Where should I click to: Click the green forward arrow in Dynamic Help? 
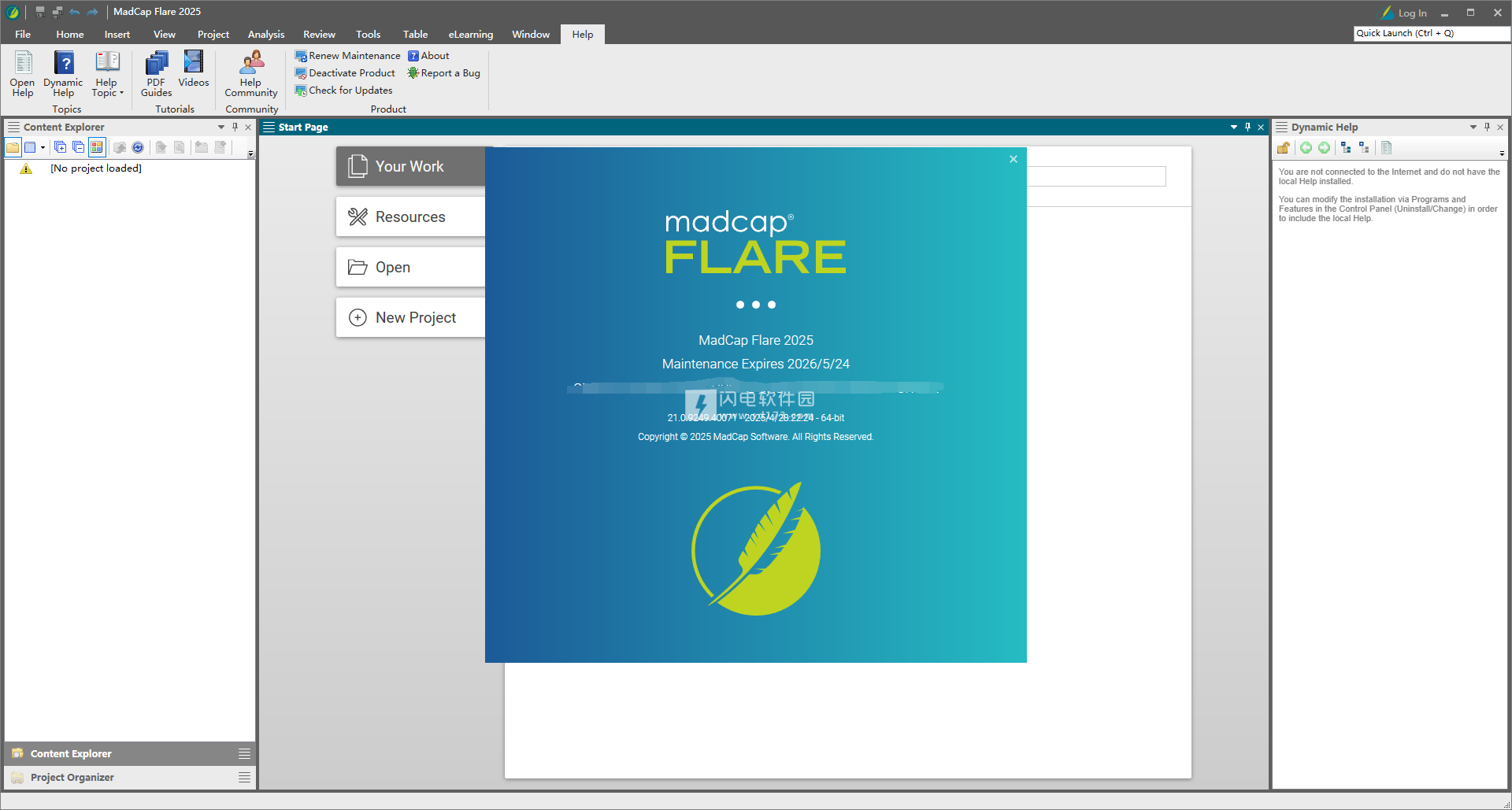tap(1325, 147)
